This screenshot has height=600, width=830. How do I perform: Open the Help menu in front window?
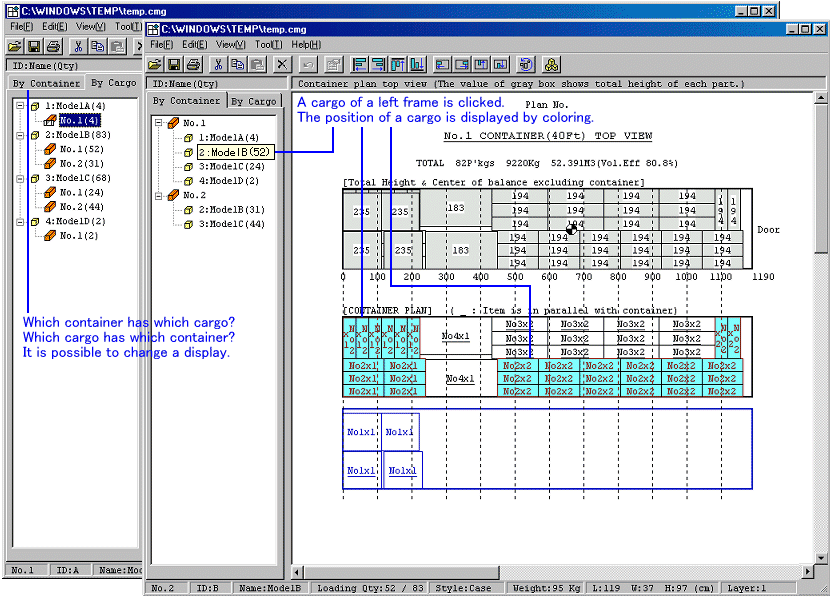coord(306,45)
